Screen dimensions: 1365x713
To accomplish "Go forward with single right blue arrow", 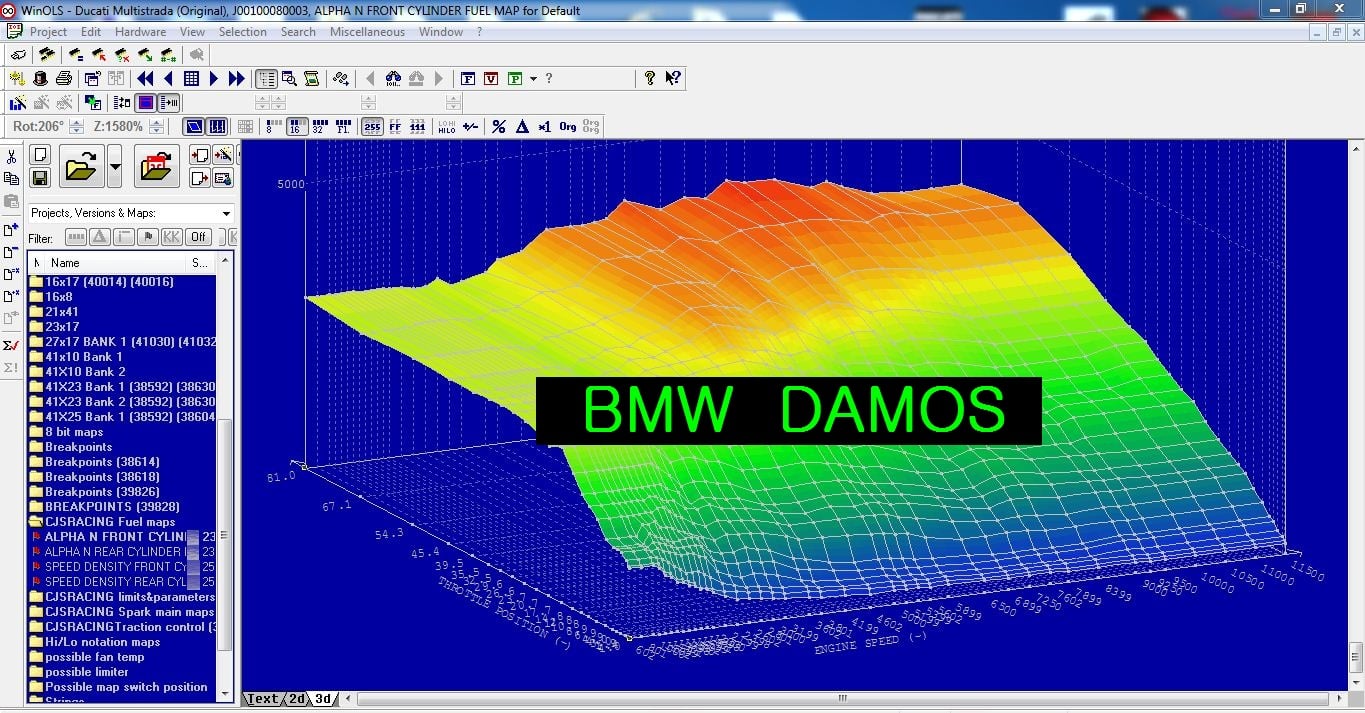I will (214, 78).
